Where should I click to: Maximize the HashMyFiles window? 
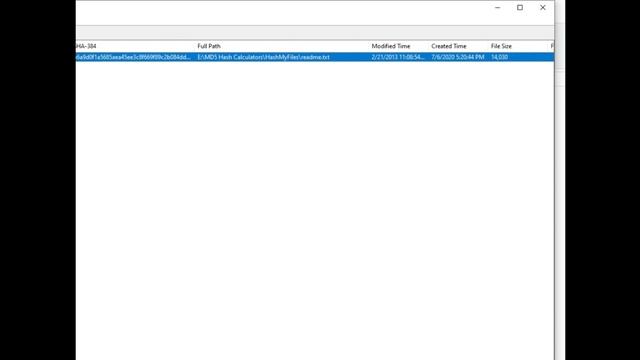pyautogui.click(x=520, y=8)
